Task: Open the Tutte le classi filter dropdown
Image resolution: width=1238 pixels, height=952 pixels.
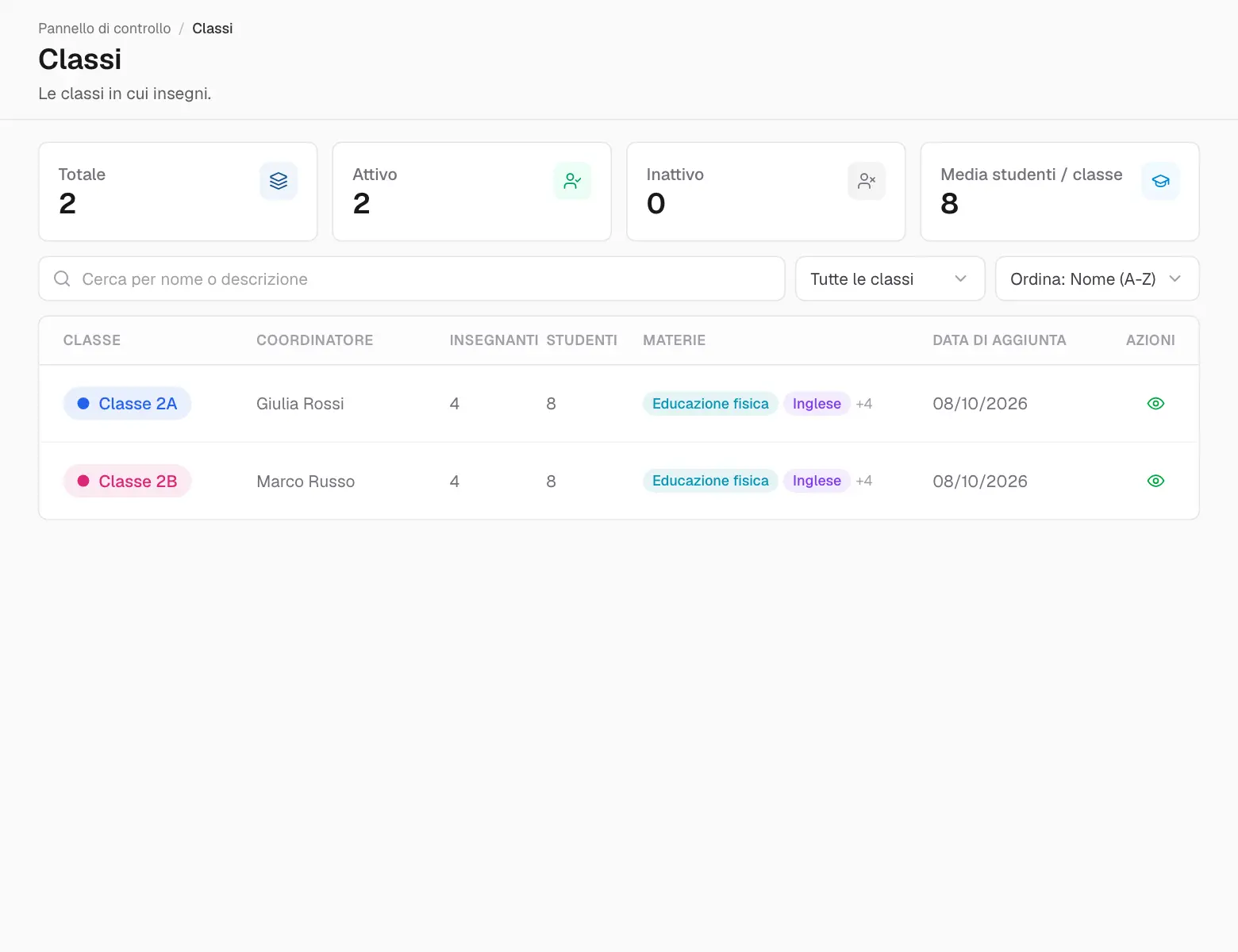Action: point(890,278)
